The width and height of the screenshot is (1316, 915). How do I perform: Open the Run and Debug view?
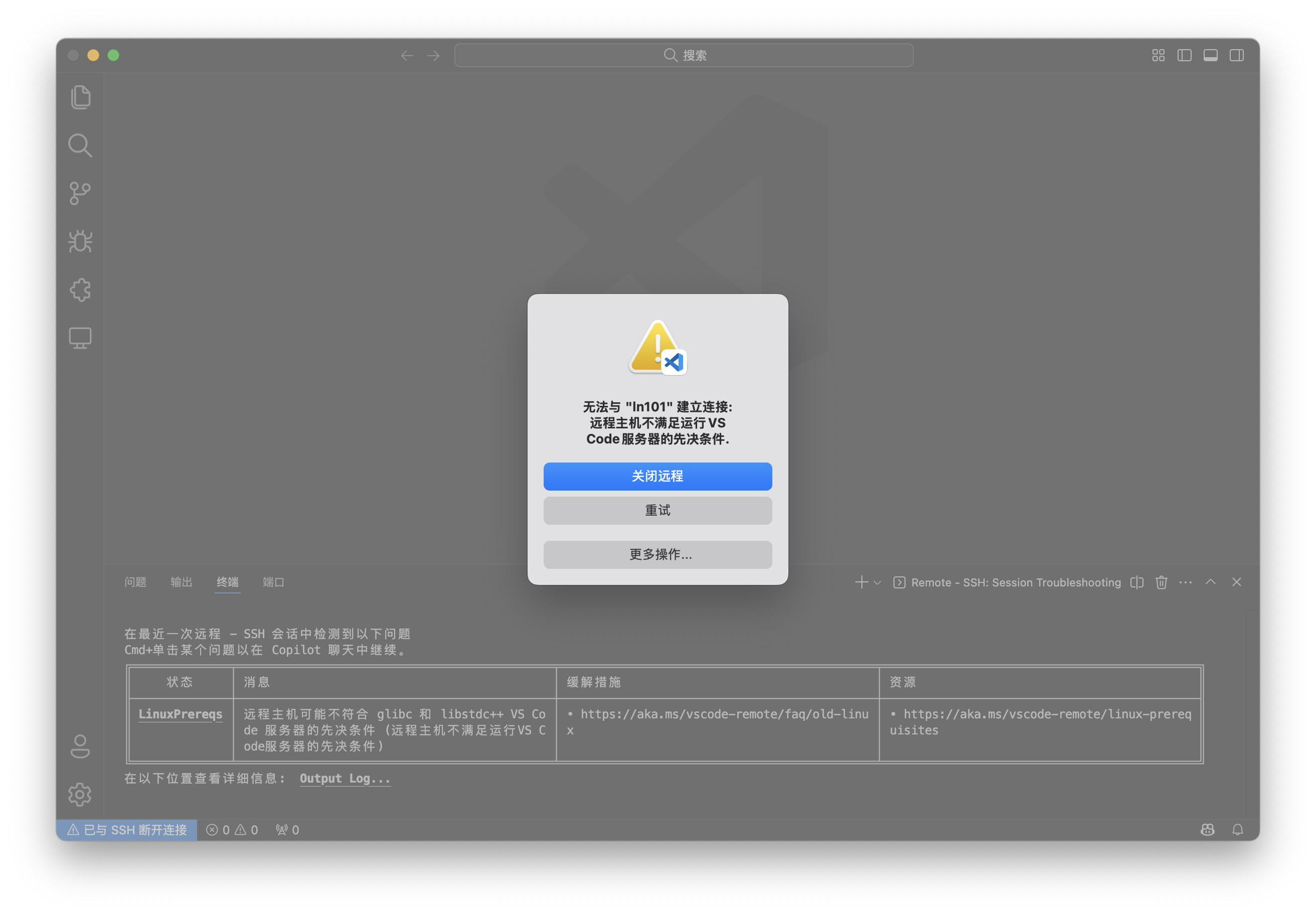click(x=80, y=241)
